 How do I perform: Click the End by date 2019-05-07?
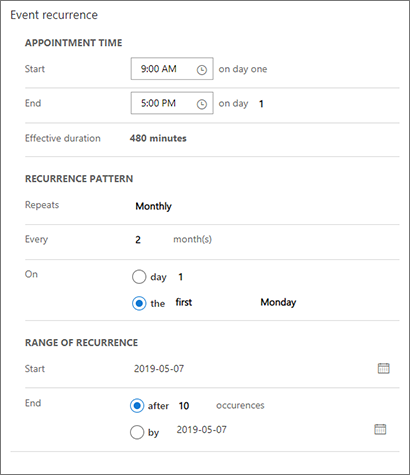[x=202, y=429]
